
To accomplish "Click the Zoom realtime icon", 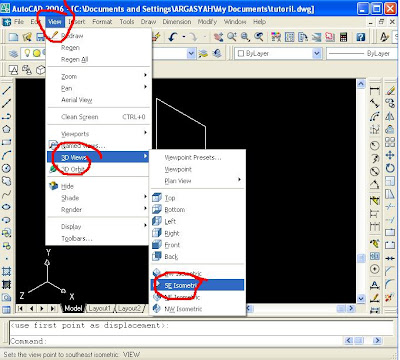I will click(x=232, y=37).
